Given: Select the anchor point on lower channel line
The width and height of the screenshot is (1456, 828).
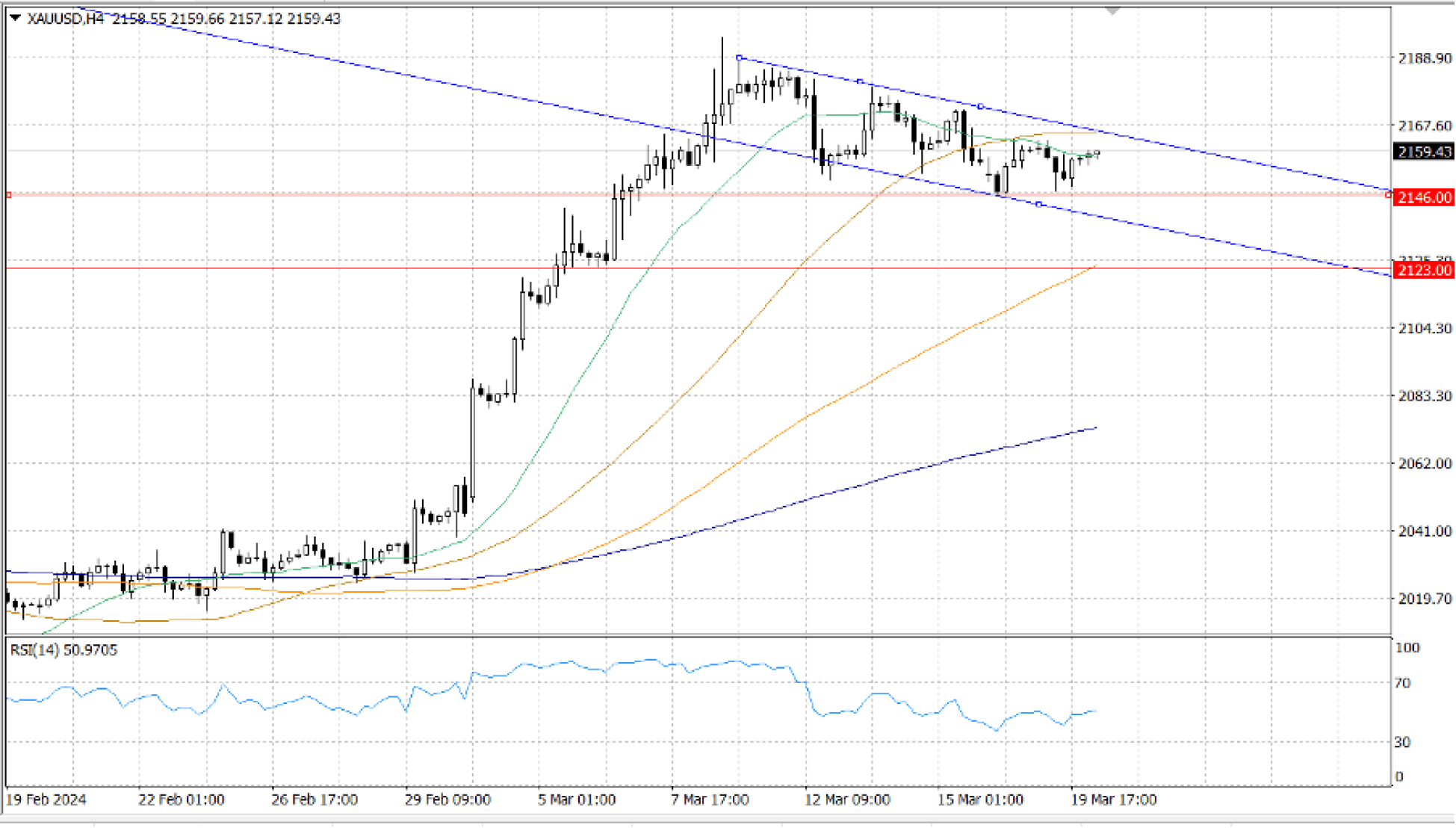Looking at the screenshot, I should tap(1039, 204).
